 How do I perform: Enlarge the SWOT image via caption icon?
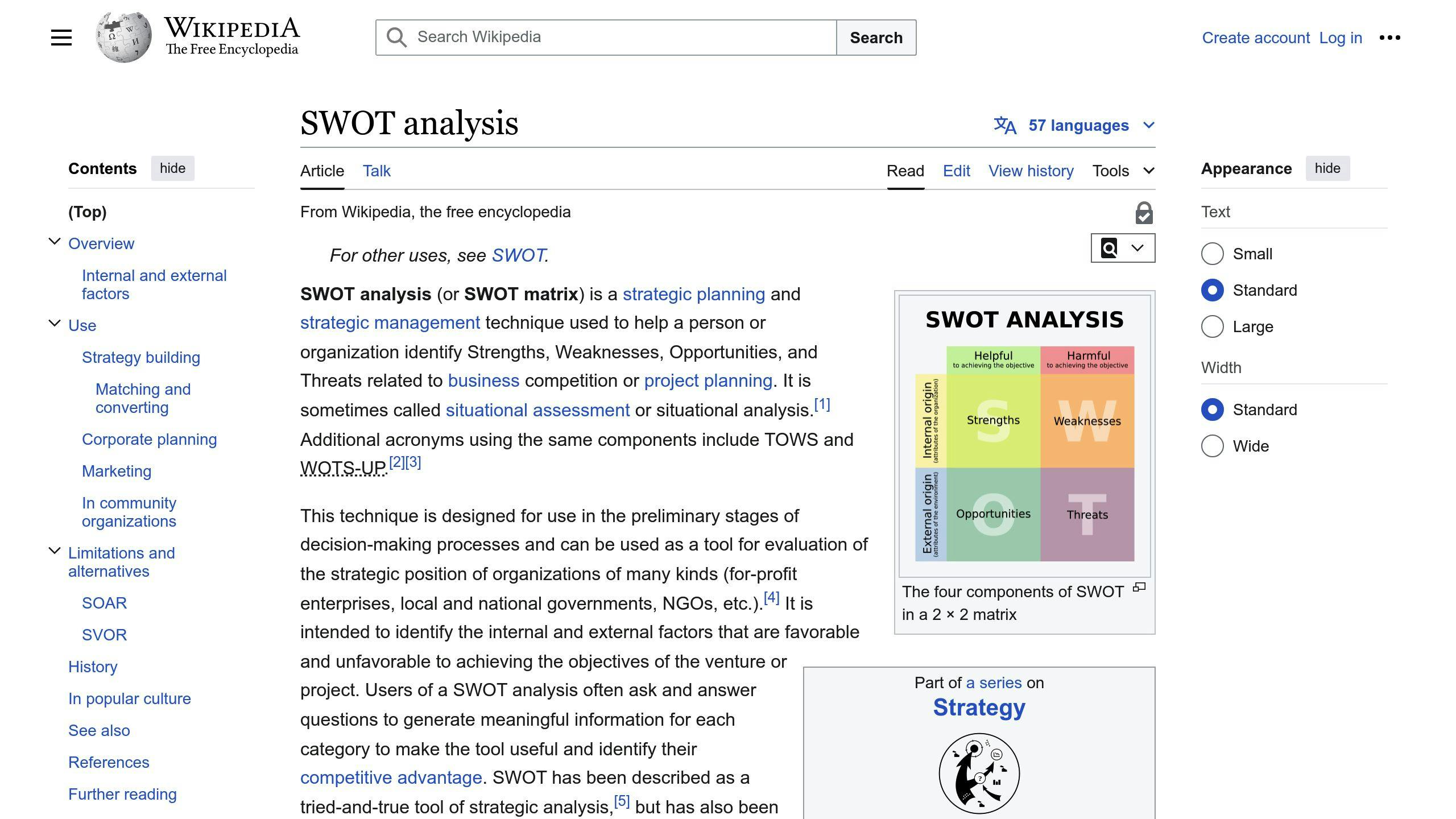coord(1139,587)
